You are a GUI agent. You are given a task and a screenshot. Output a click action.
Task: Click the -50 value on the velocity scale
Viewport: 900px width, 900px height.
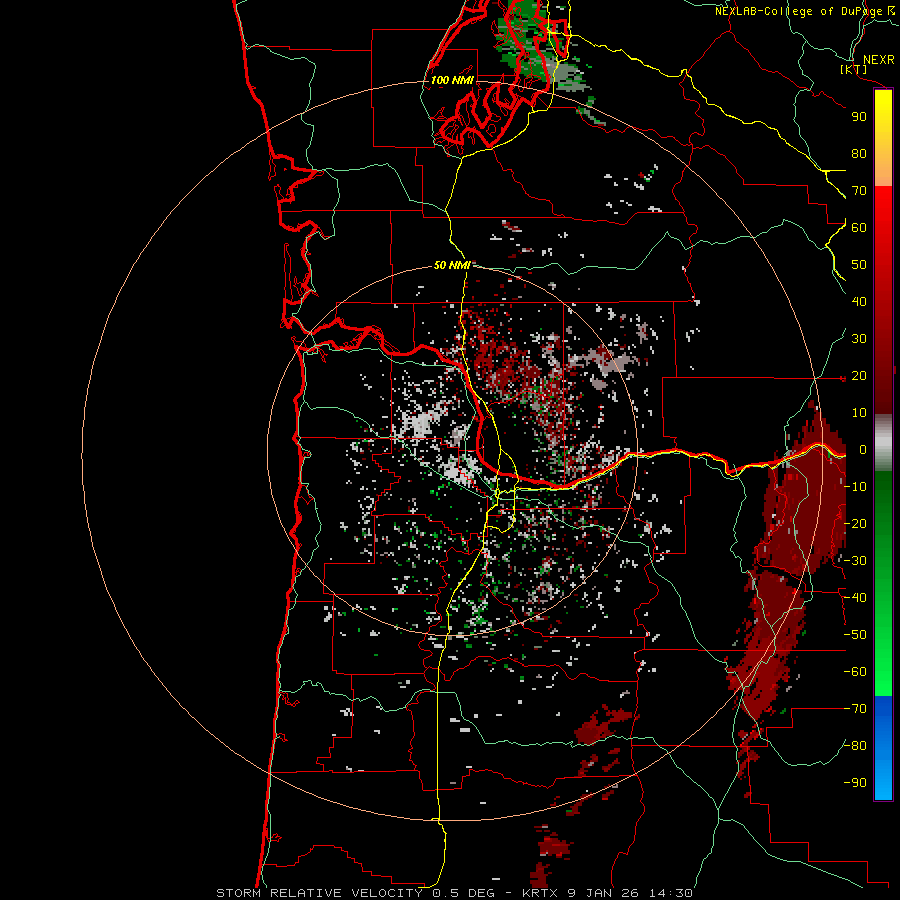point(855,635)
